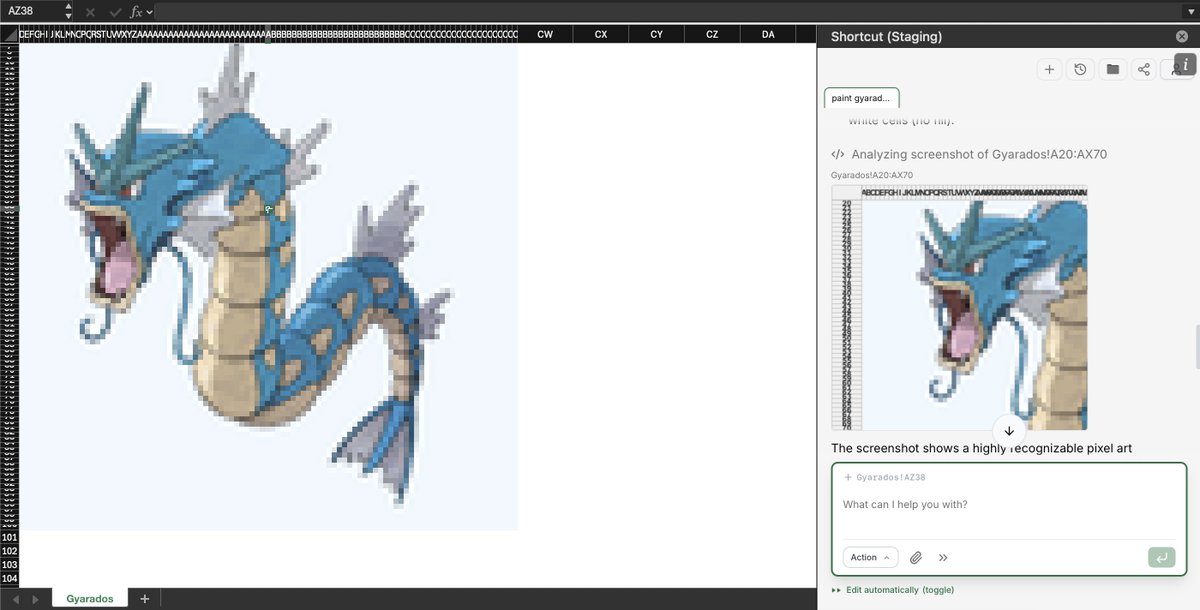Click the cancel X in formula bar

91,12
